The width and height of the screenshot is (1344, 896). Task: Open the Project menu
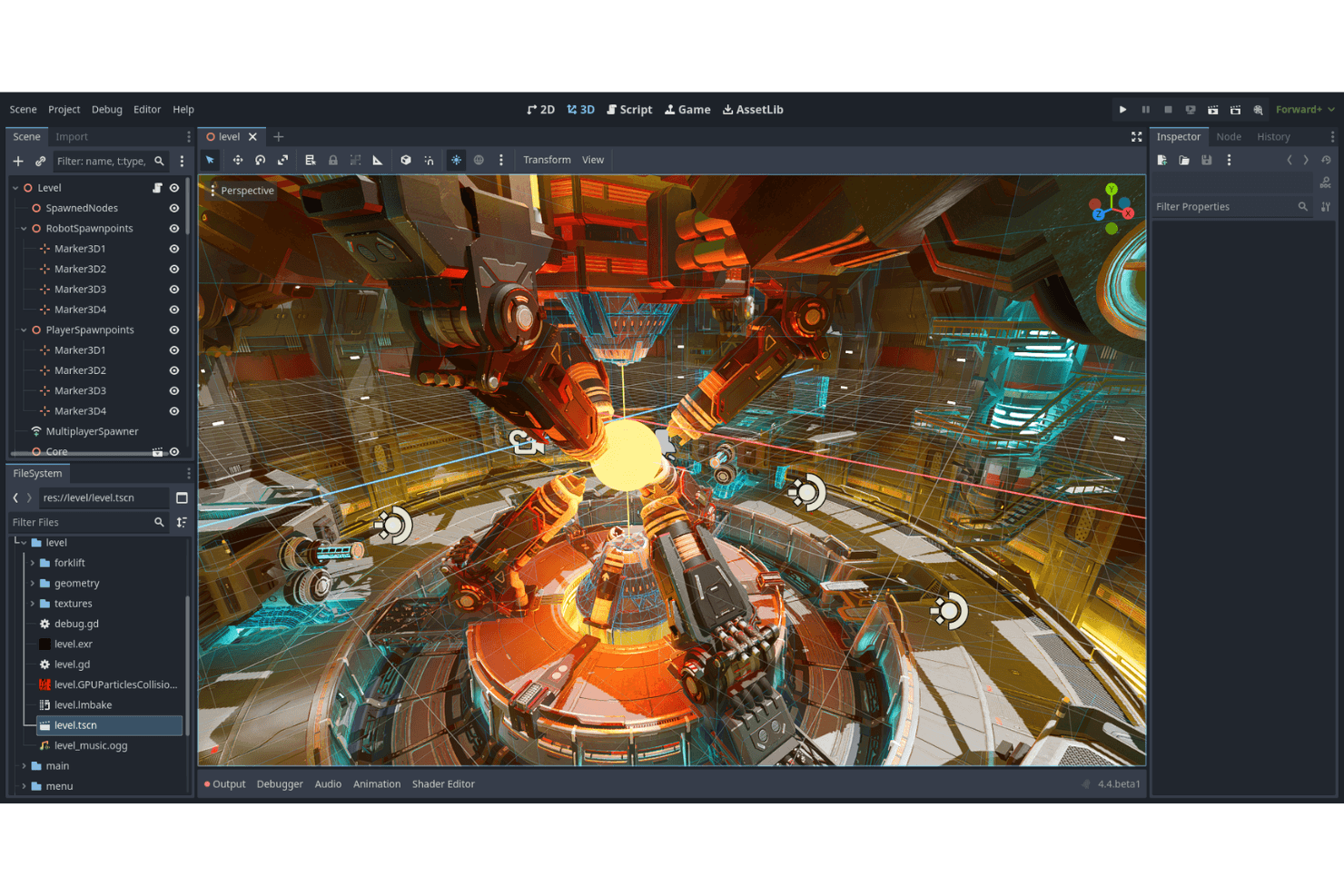pos(64,110)
